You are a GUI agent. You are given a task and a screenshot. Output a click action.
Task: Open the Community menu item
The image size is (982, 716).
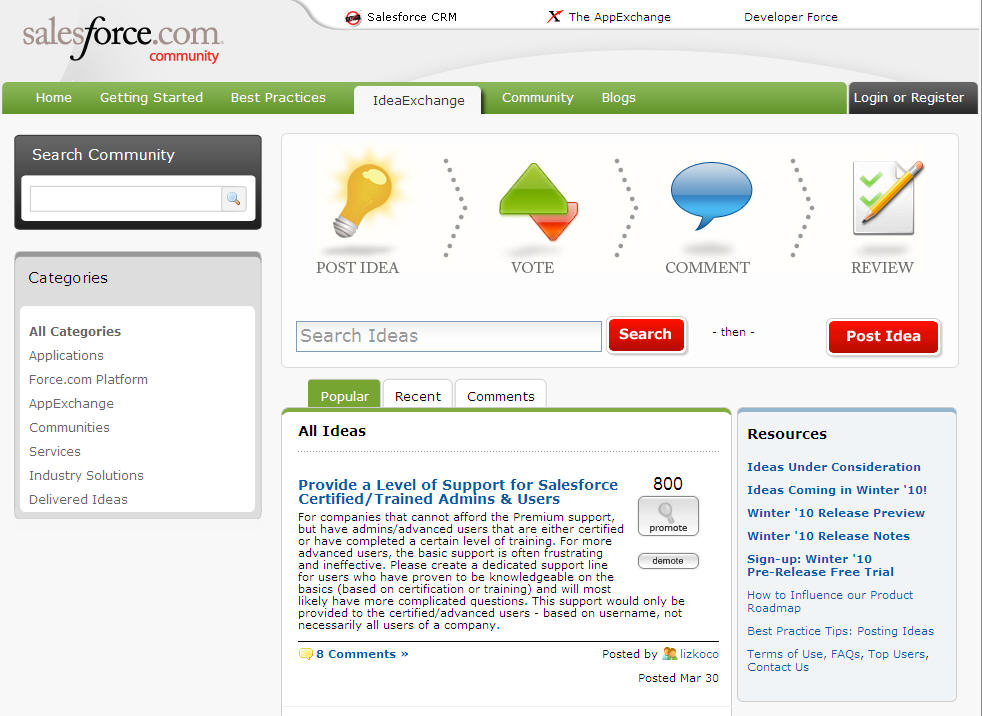[x=537, y=98]
